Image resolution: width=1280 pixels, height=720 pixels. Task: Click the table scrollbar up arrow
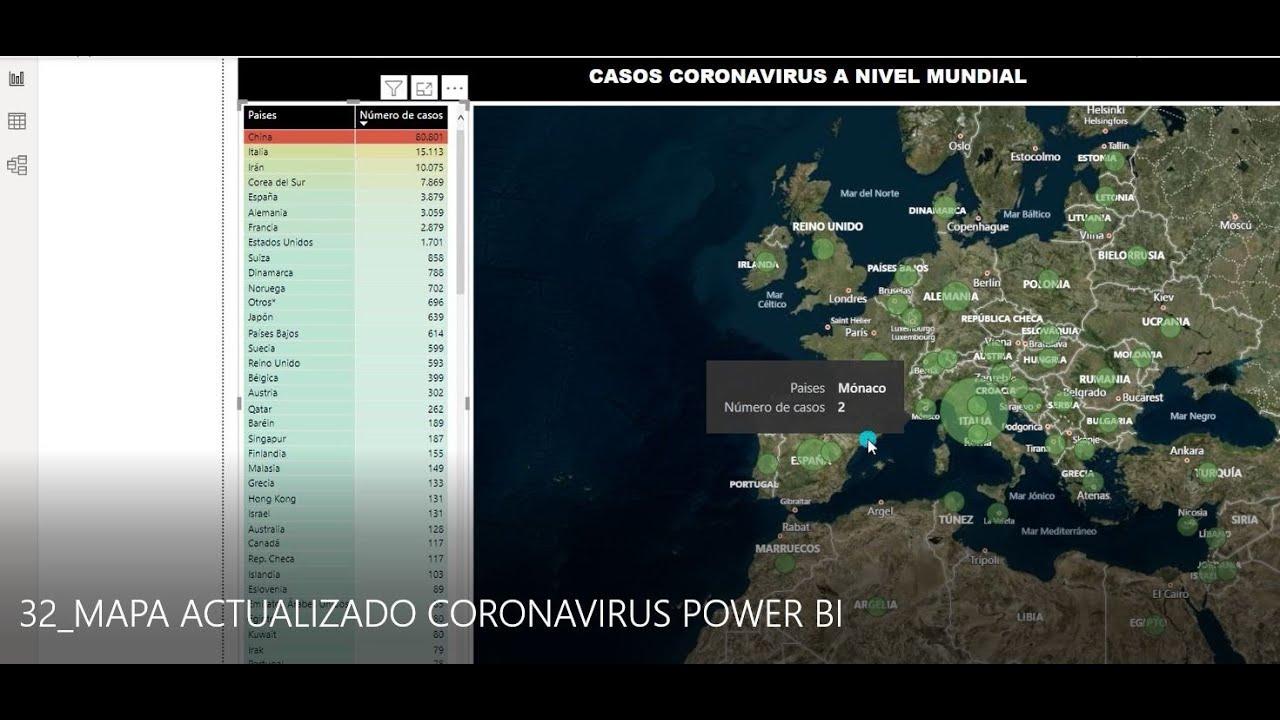(461, 117)
